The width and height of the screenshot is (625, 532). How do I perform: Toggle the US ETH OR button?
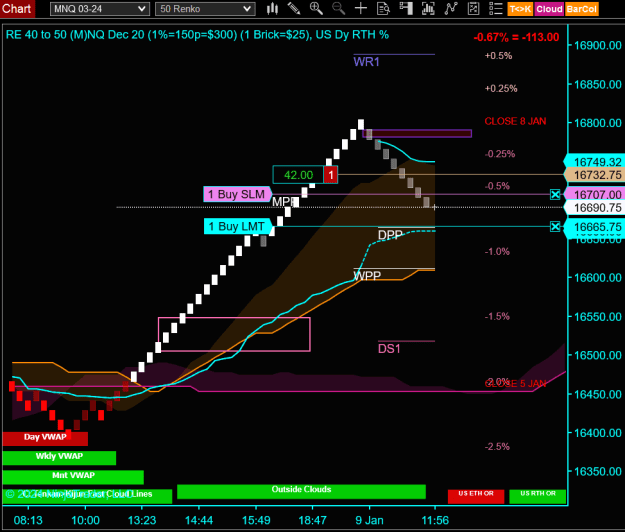476,496
